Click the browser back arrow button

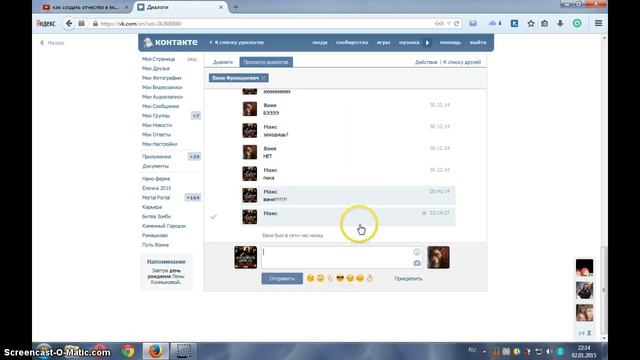pos(69,23)
